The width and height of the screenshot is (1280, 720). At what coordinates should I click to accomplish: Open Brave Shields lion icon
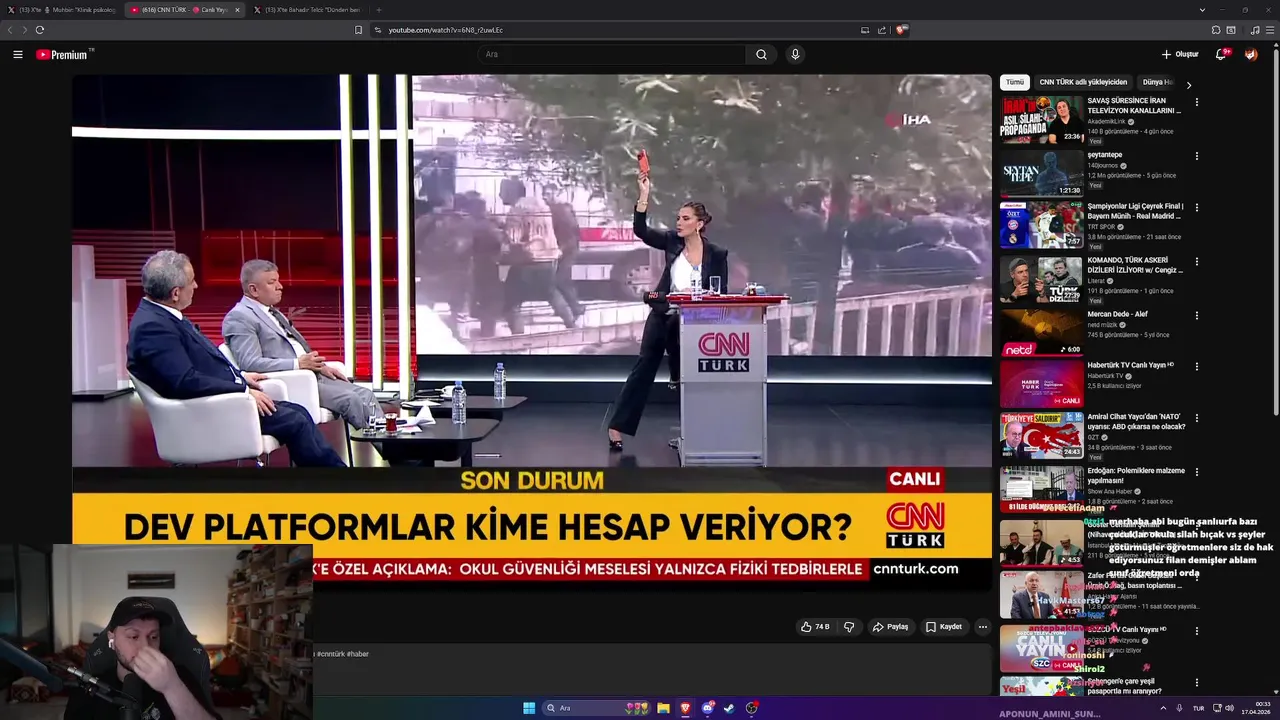(x=901, y=30)
